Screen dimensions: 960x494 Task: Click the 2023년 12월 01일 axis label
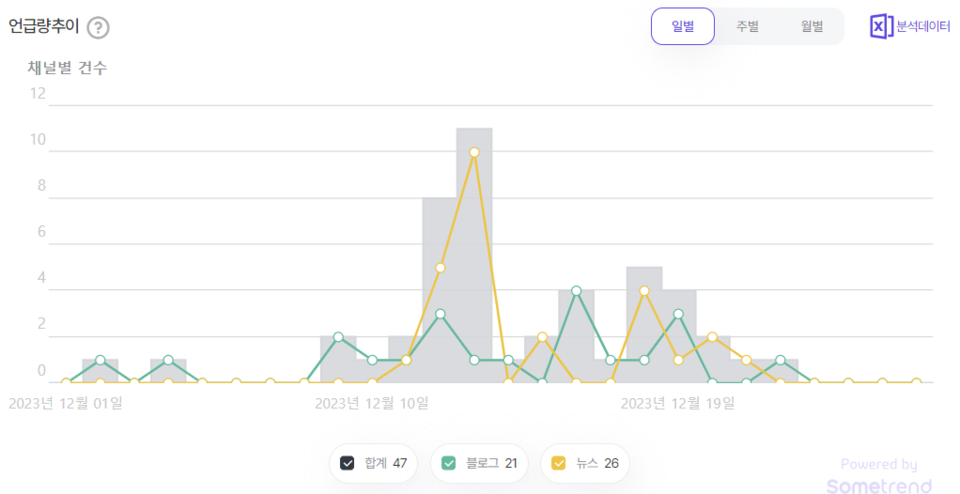click(65, 403)
